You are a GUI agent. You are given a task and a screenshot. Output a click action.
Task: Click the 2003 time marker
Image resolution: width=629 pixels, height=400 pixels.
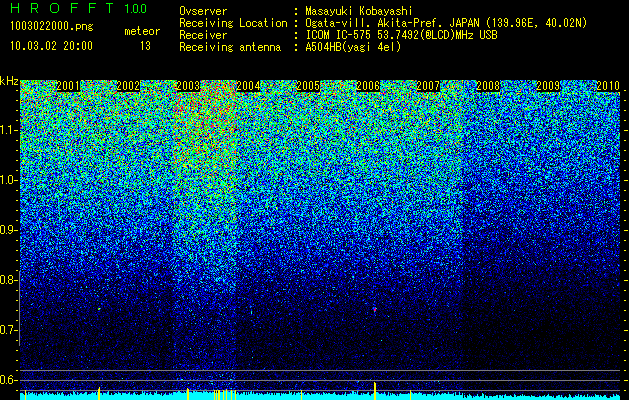point(188,86)
